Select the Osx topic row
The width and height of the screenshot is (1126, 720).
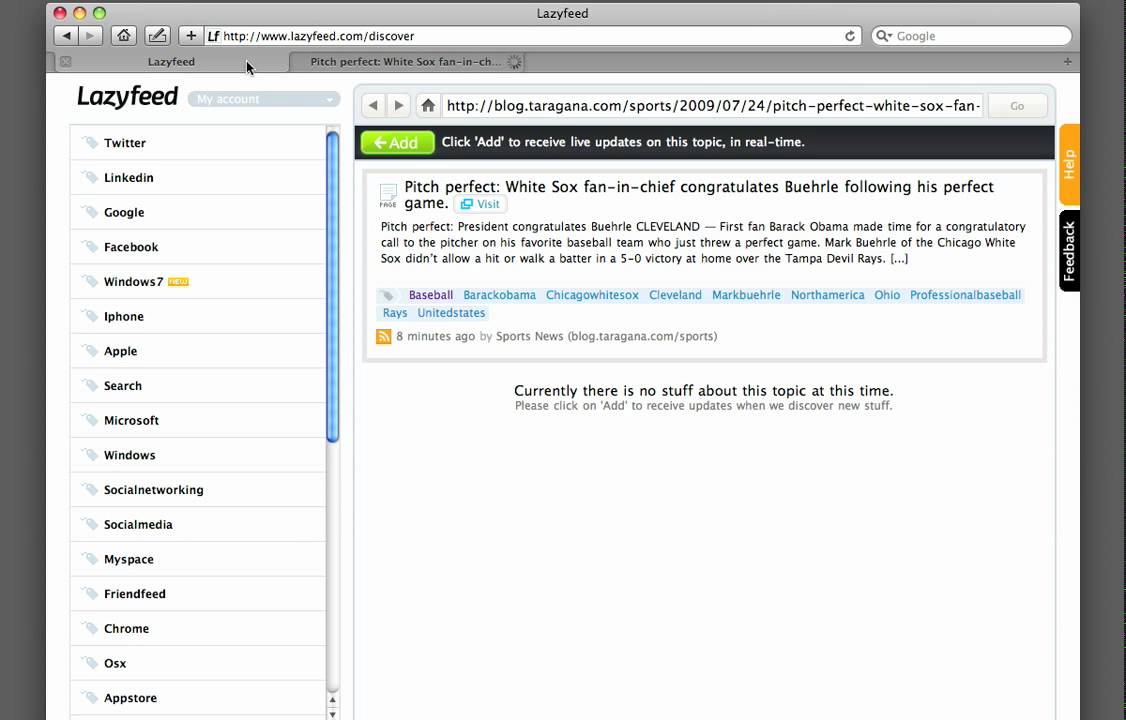click(x=198, y=663)
